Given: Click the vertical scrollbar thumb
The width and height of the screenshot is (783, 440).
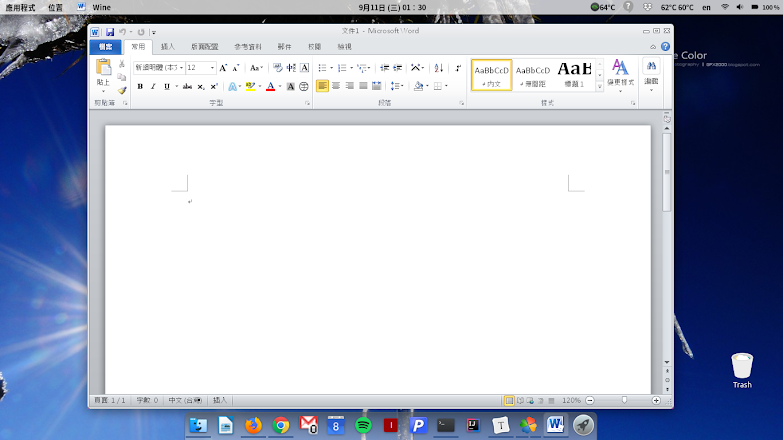Looking at the screenshot, I should point(667,172).
